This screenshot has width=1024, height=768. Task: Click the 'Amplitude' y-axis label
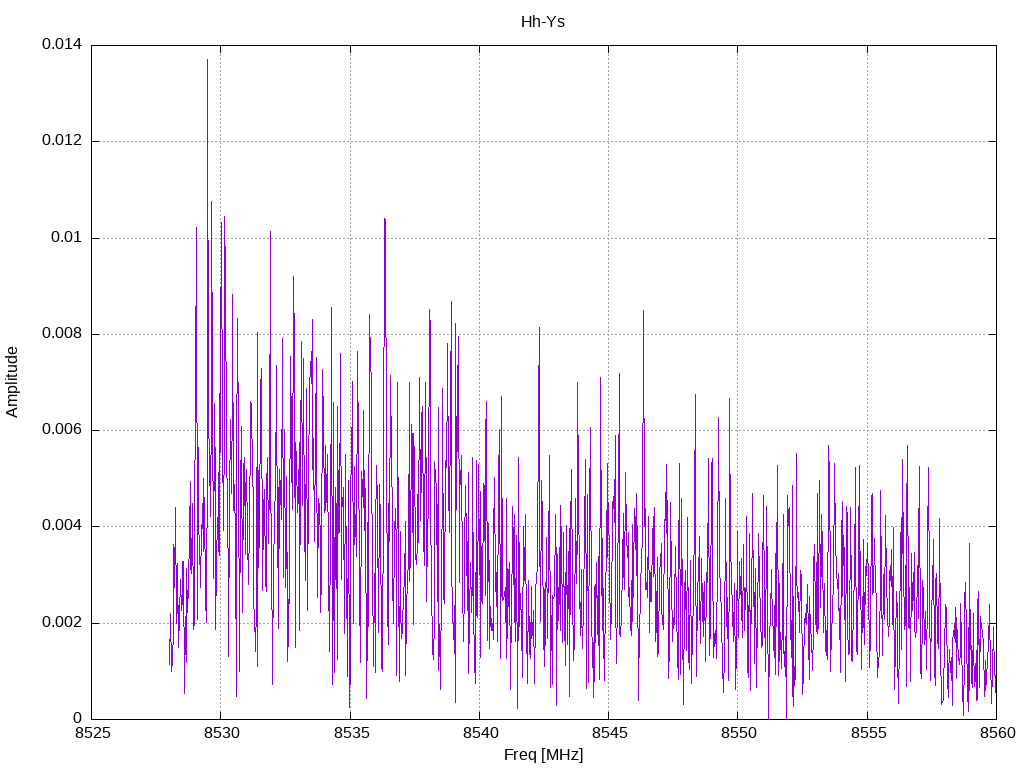(x=12, y=382)
